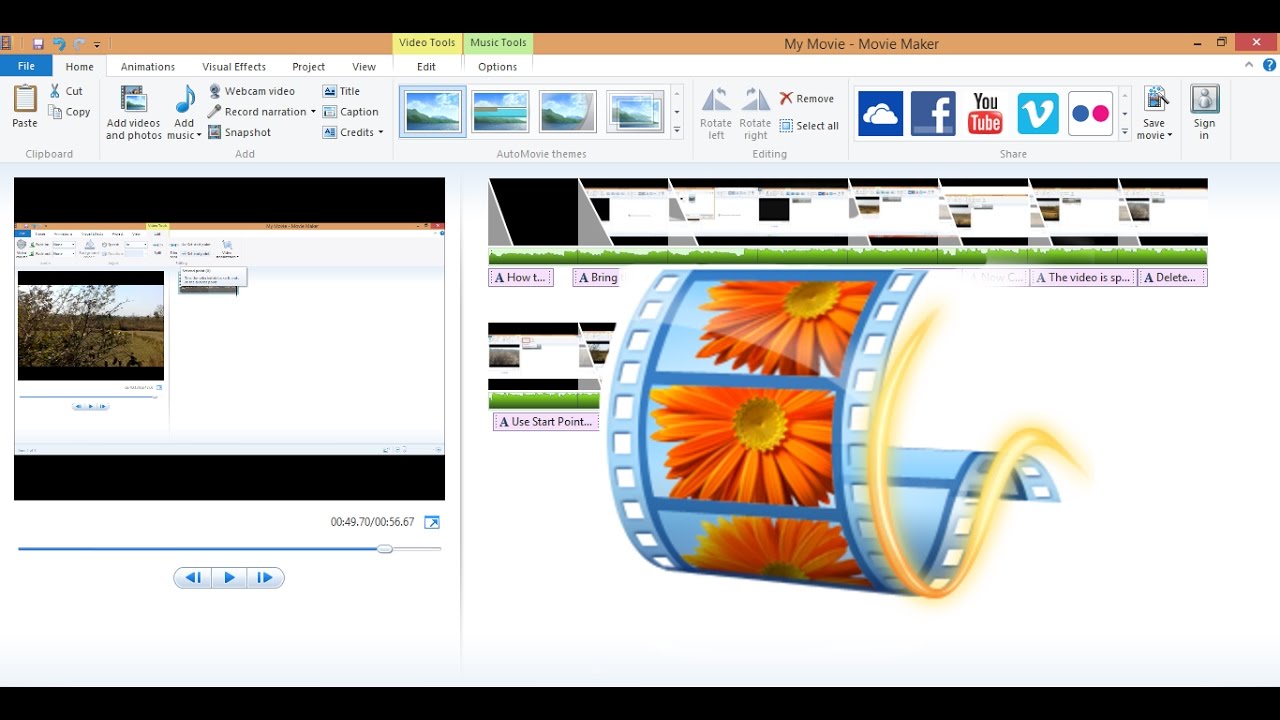
Task: Open the Visual Effects tab
Action: [x=234, y=67]
